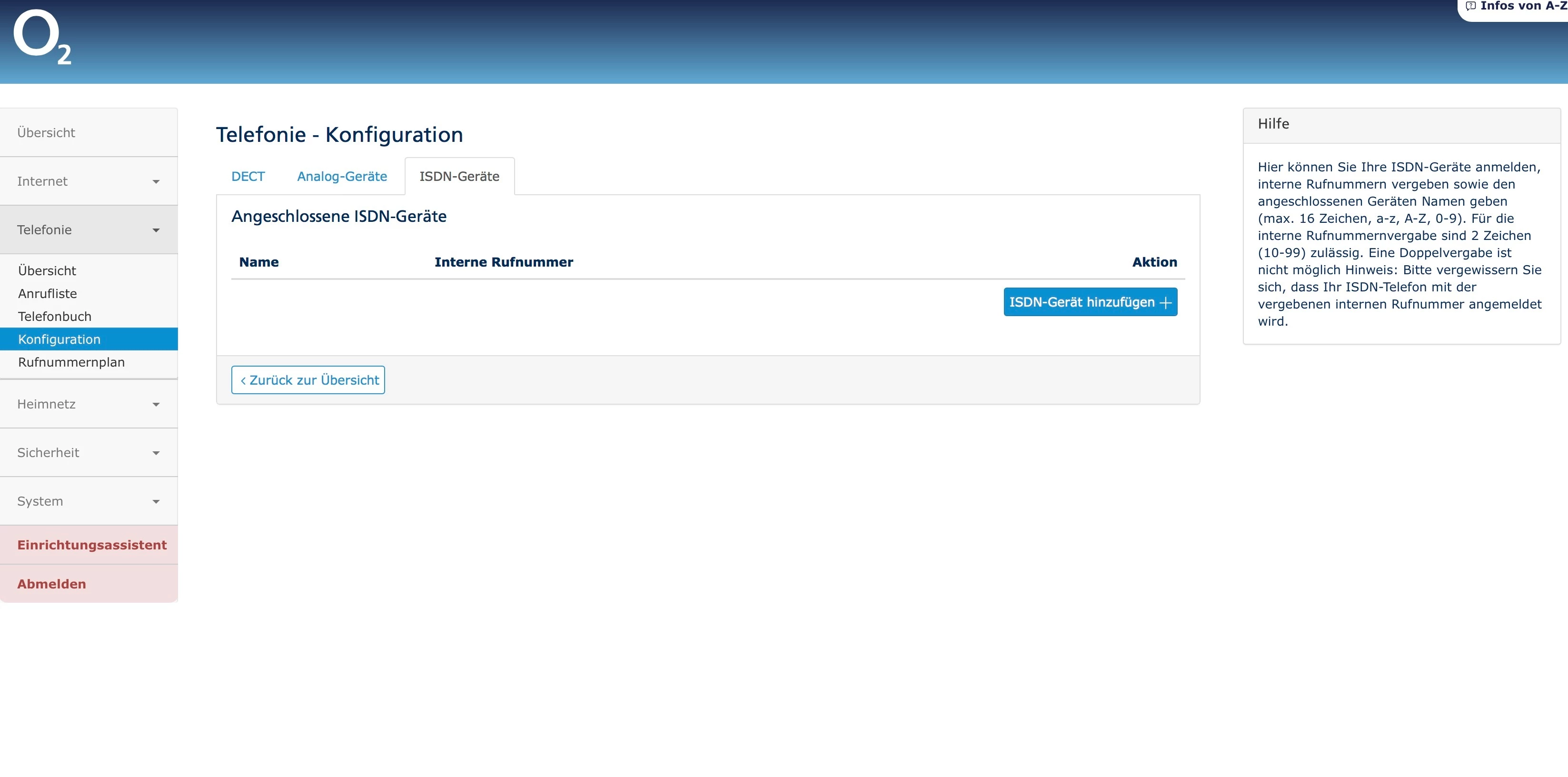1568x777 pixels.
Task: Collapse the Telefonie menu arrow
Action: [x=156, y=230]
